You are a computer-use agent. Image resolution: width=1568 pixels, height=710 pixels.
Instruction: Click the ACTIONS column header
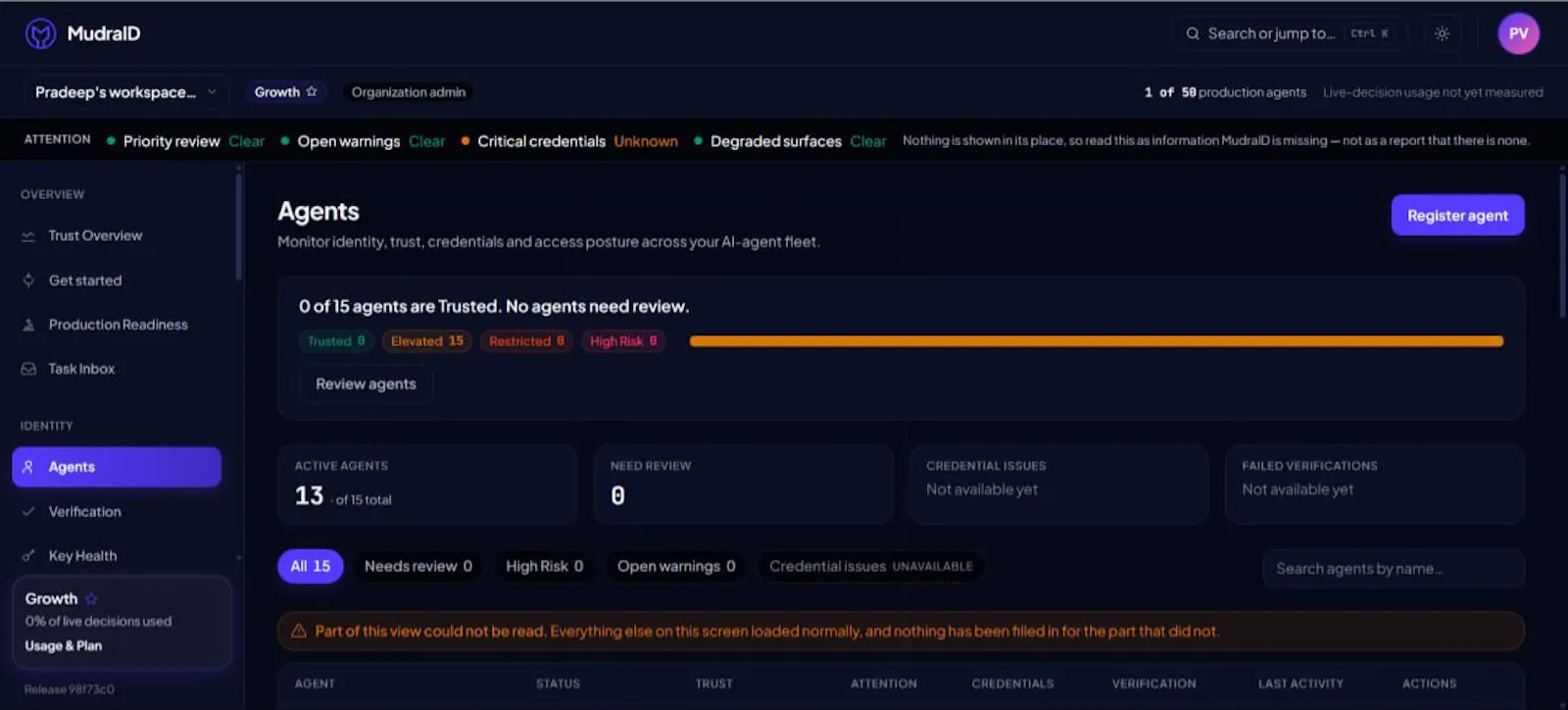click(x=1429, y=684)
